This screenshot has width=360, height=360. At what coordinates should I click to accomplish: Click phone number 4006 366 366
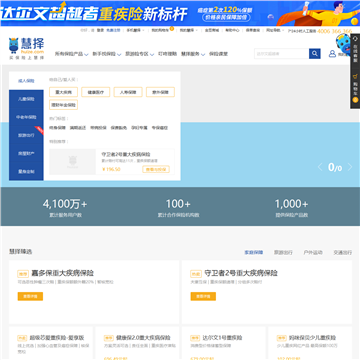coord(334,31)
